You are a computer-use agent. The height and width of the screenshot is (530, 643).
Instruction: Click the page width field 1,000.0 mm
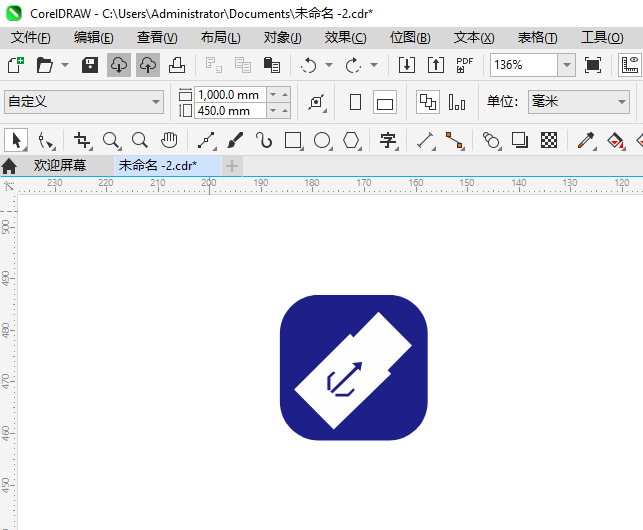(230, 95)
